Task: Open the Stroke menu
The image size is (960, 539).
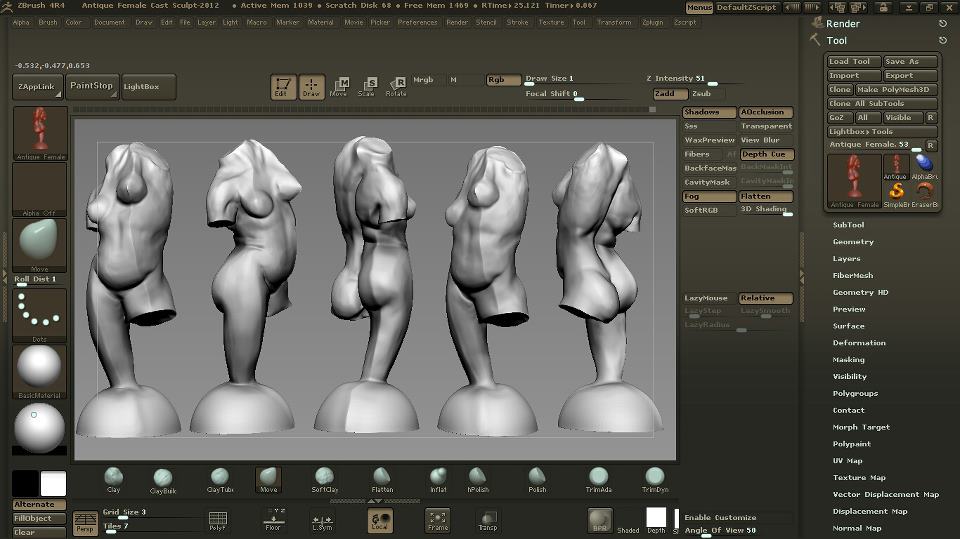Action: click(x=517, y=23)
